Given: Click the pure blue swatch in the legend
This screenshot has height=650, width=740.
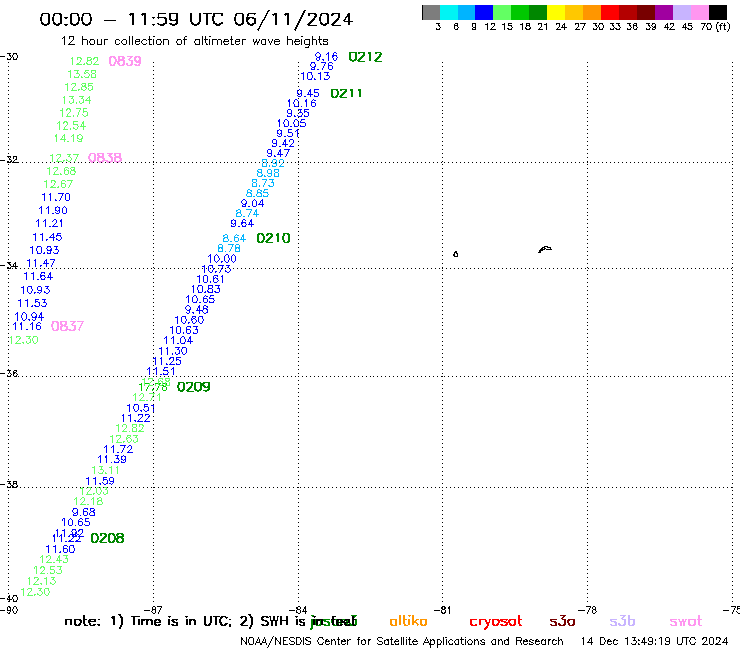Looking at the screenshot, I should pos(484,12).
